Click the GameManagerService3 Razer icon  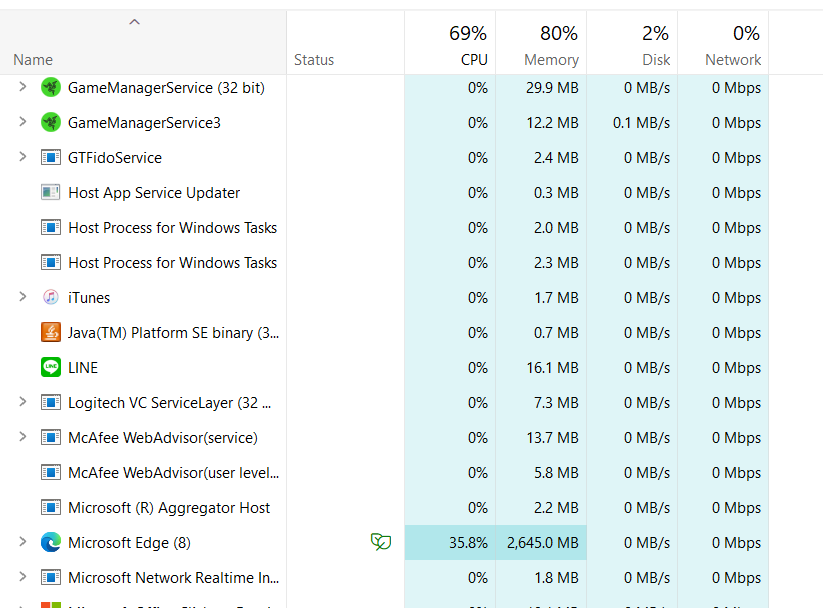[x=51, y=123]
